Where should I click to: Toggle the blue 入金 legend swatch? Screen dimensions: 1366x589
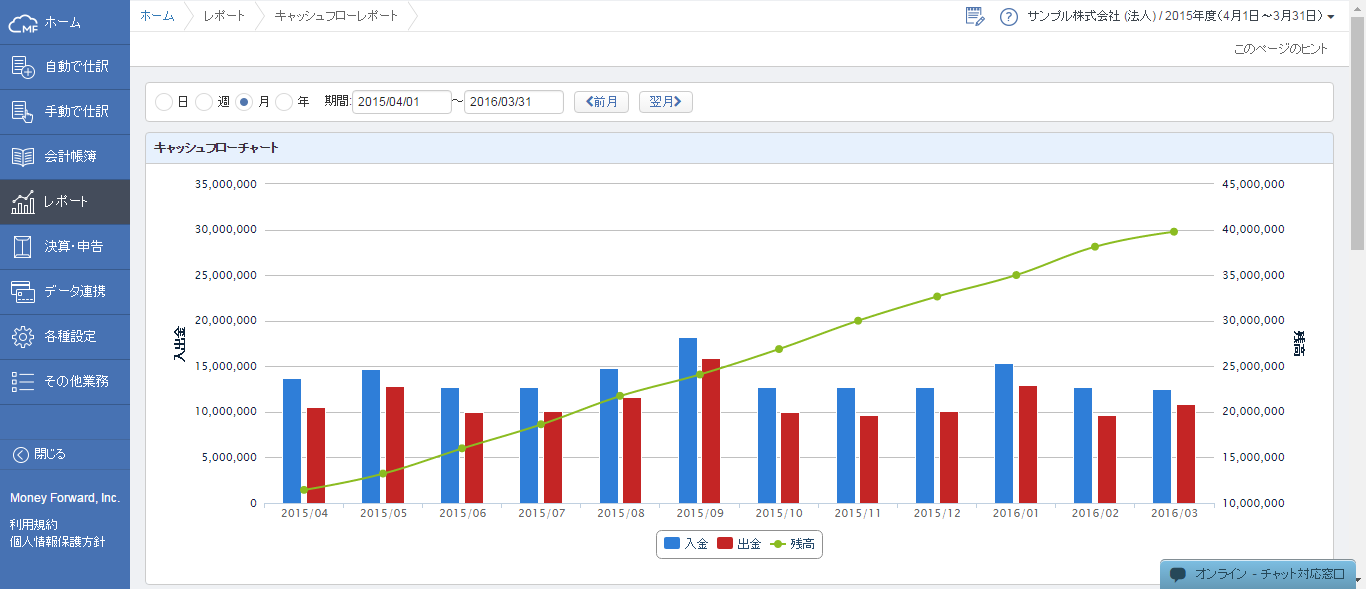[x=672, y=544]
